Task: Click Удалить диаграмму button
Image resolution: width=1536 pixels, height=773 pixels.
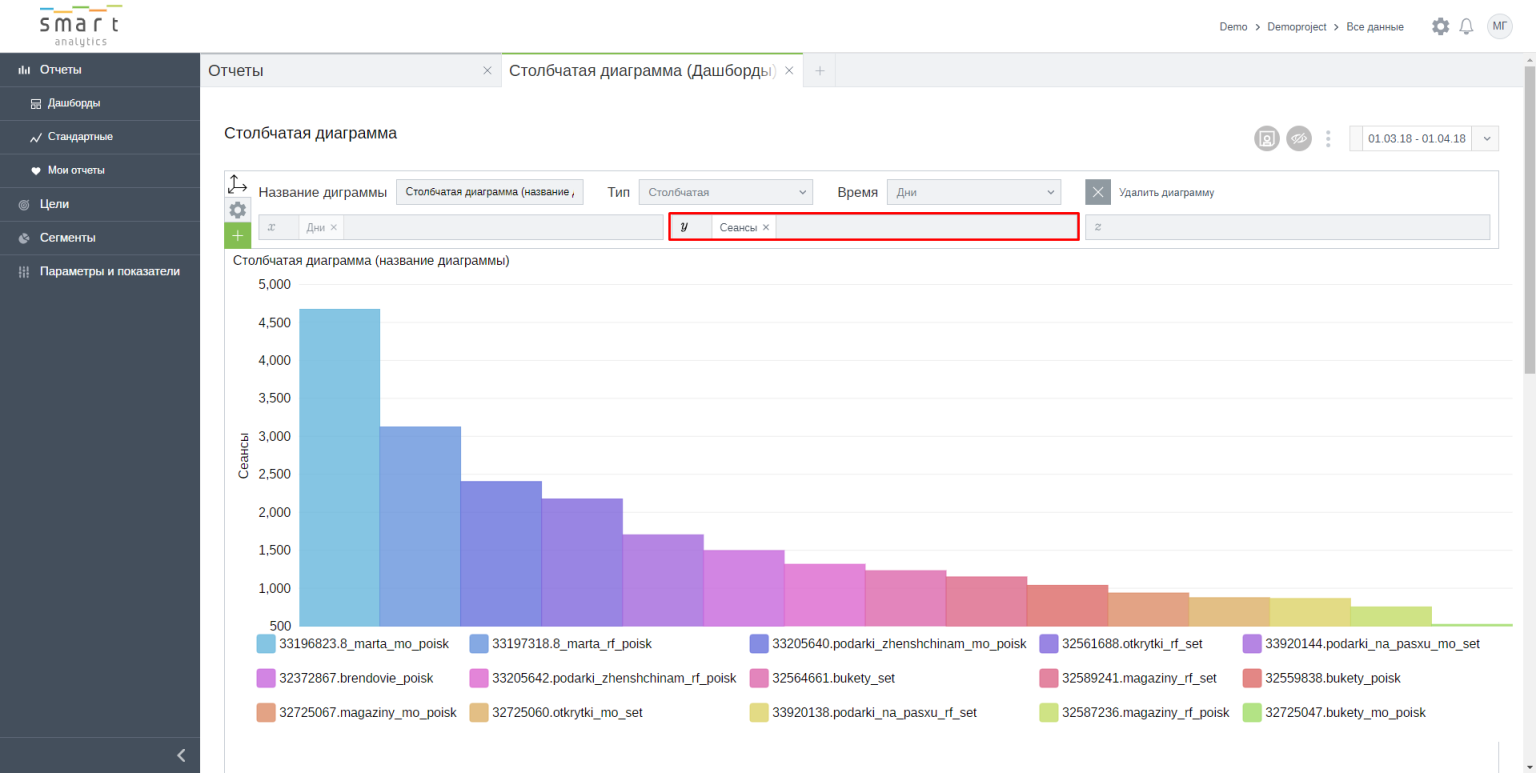Action: 1166,192
